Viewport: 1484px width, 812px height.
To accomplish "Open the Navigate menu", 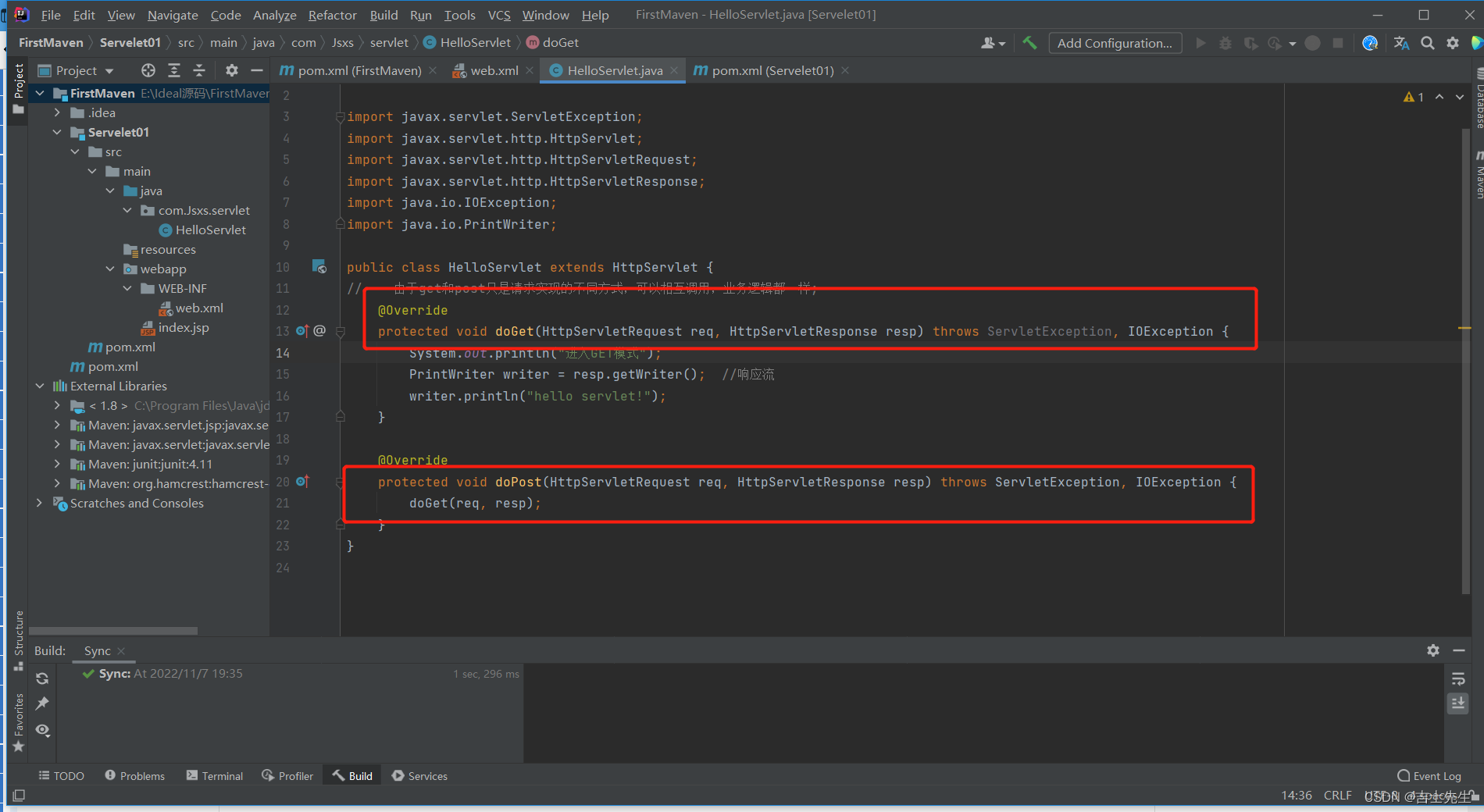I will [173, 15].
